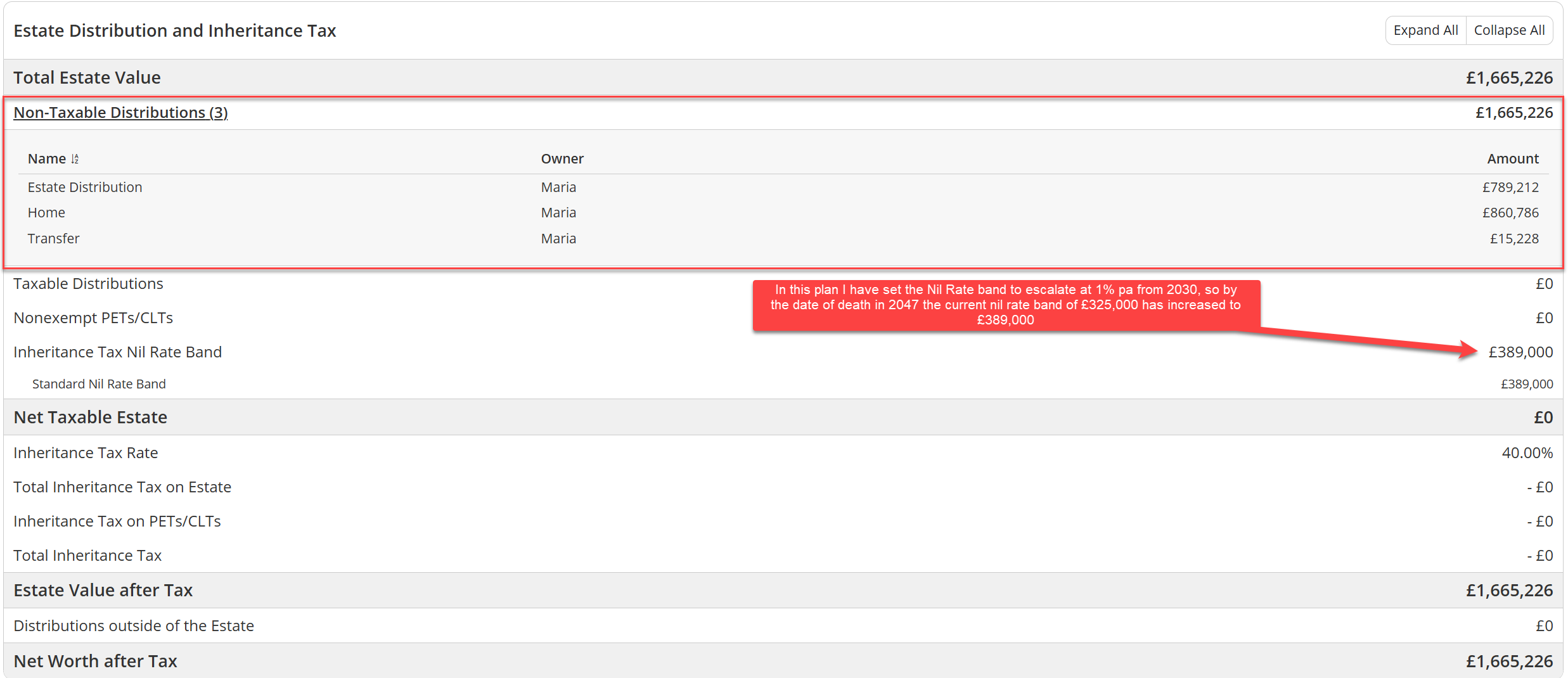Toggle the Inheritance Tax Nil Rate Band row
Image resolution: width=1568 pixels, height=678 pixels.
(x=117, y=352)
